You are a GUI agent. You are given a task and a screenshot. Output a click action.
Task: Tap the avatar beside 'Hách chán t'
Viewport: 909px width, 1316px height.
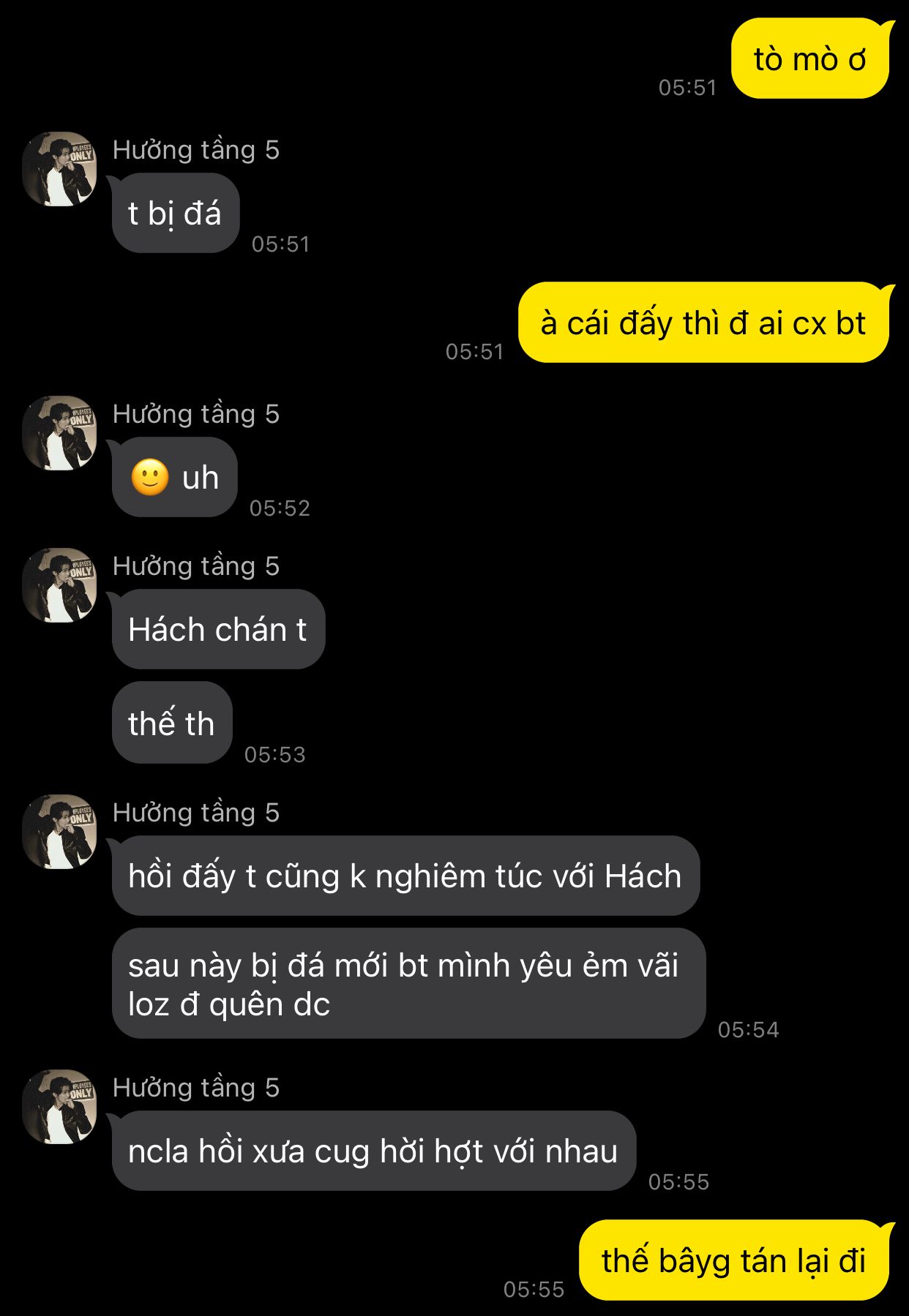pyautogui.click(x=59, y=585)
